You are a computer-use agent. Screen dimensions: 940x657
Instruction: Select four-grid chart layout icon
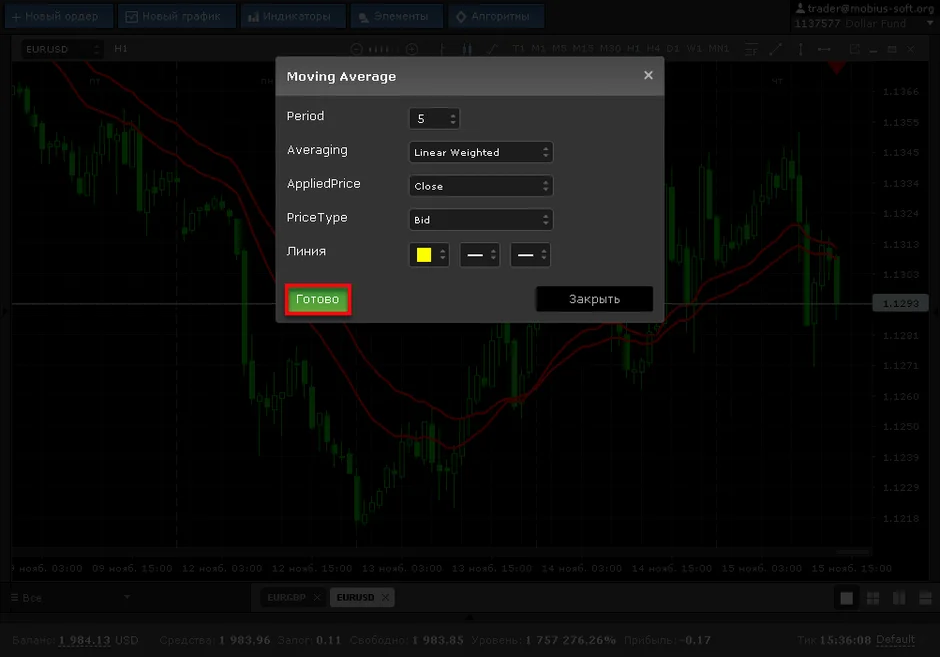click(873, 598)
